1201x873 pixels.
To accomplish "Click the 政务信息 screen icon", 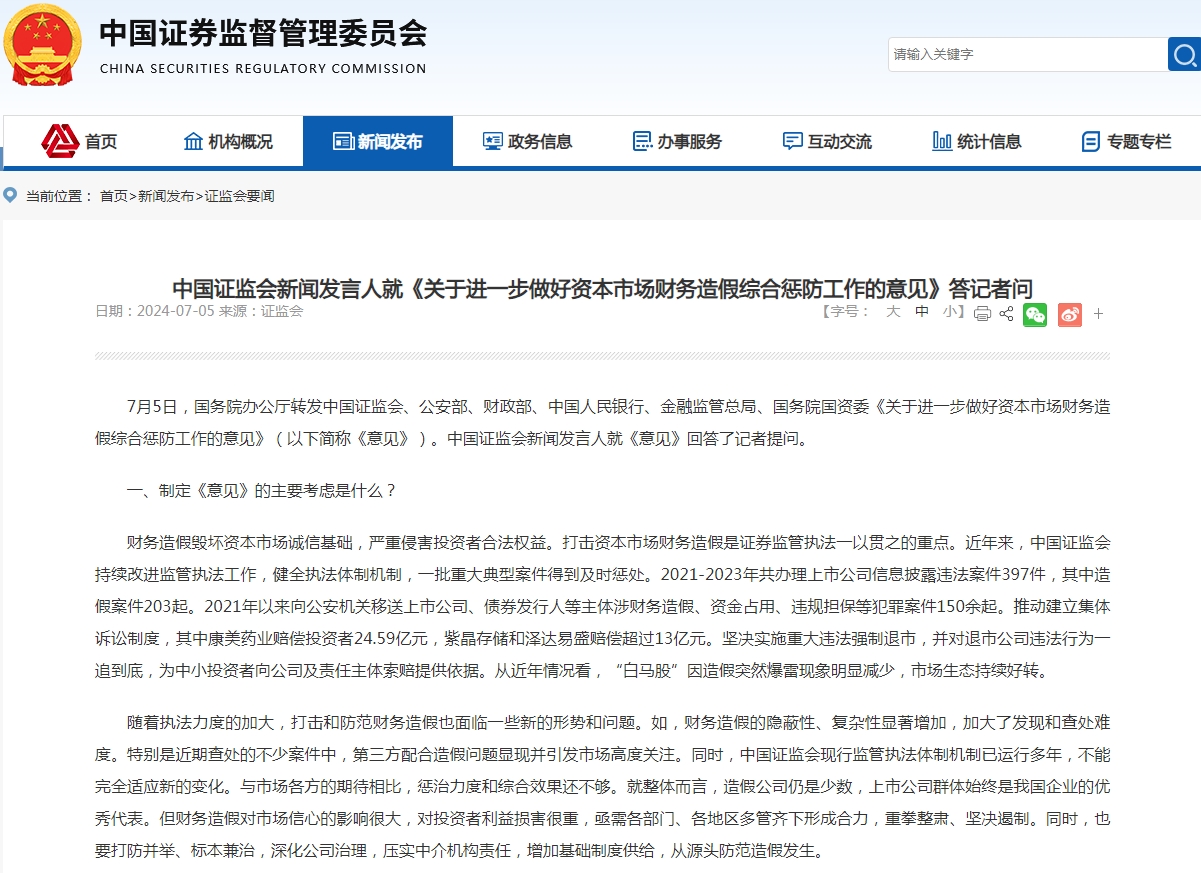I will [x=493, y=141].
